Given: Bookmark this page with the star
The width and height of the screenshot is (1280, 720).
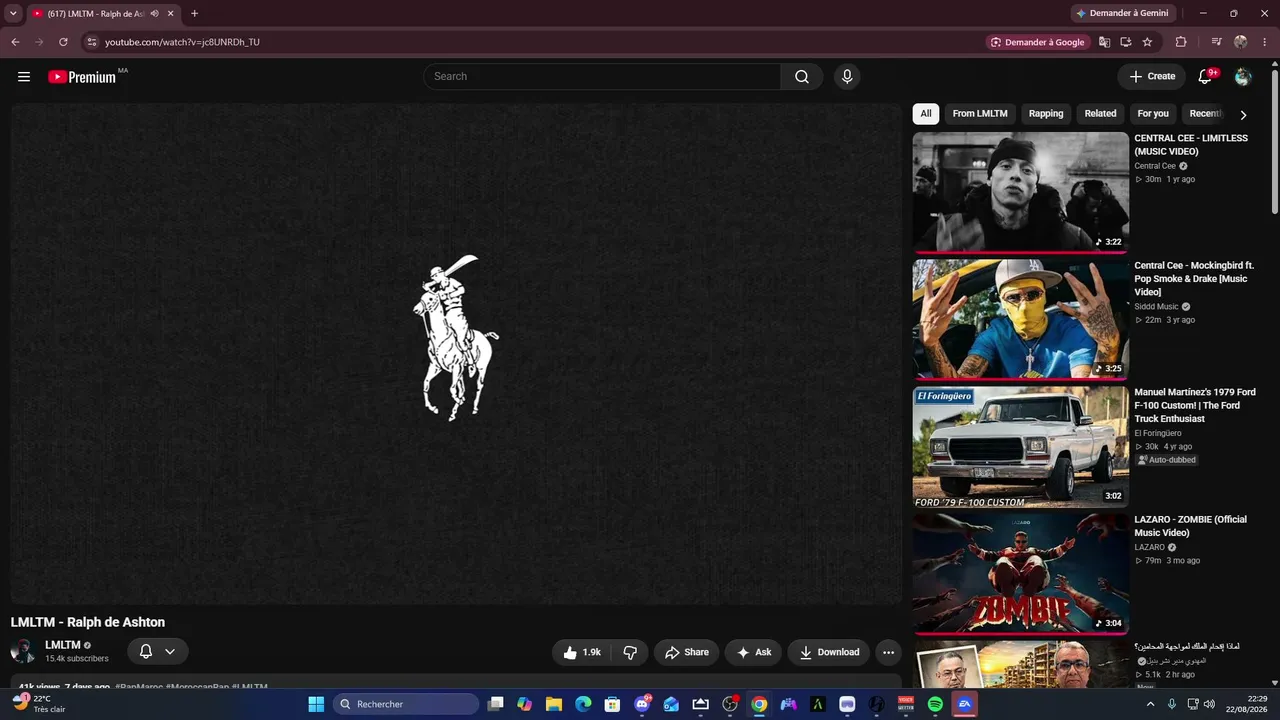Looking at the screenshot, I should 1147,42.
